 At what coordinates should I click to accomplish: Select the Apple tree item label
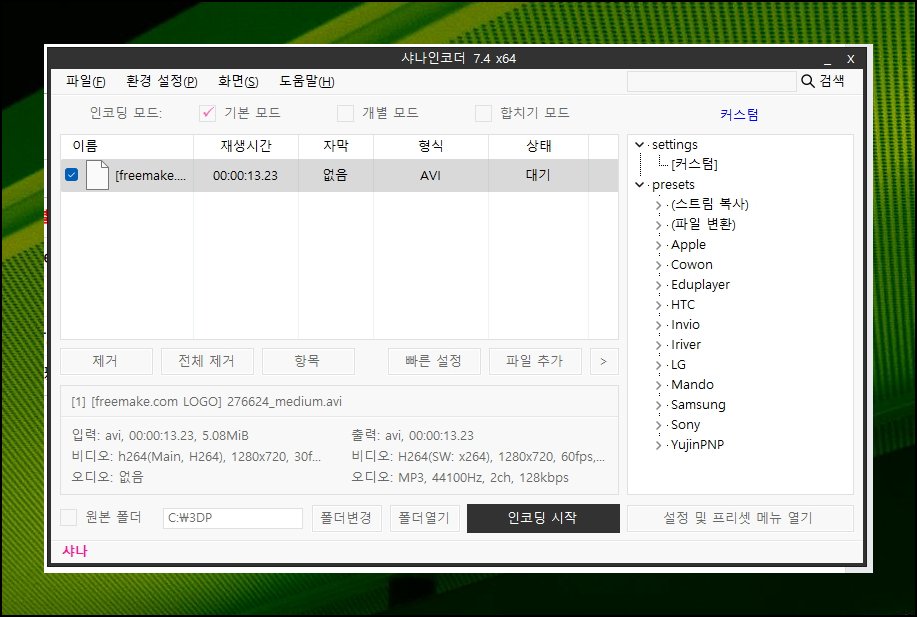tap(688, 244)
